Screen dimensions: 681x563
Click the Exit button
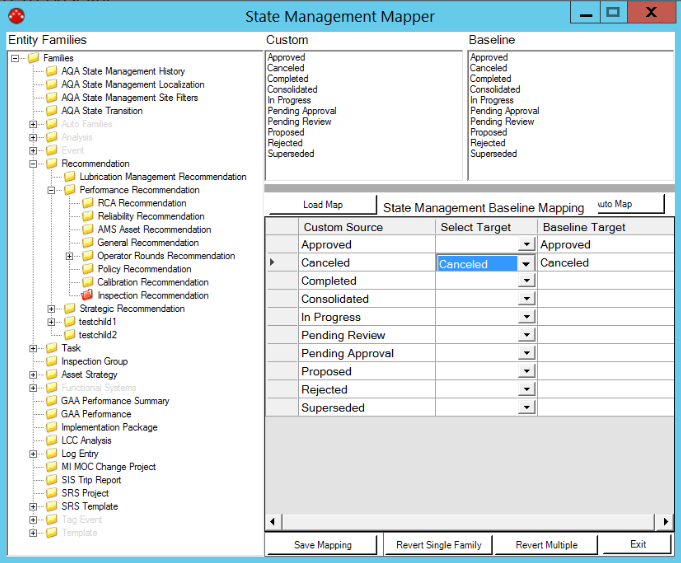[638, 544]
